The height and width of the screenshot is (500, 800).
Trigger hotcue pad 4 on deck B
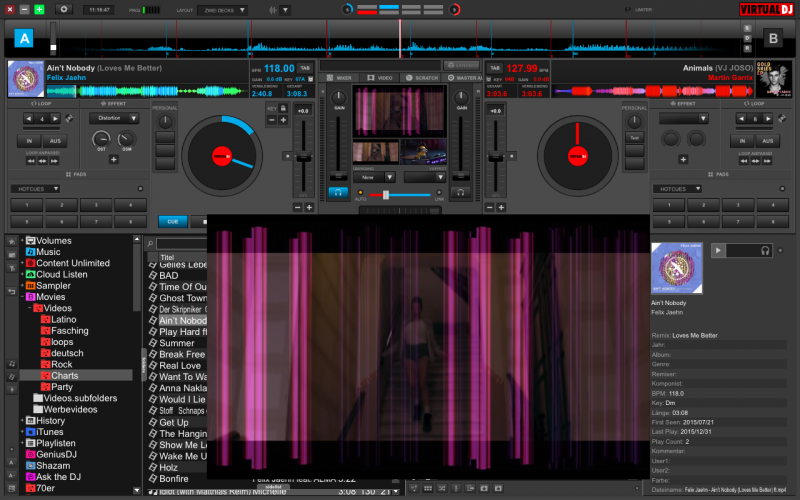click(772, 205)
